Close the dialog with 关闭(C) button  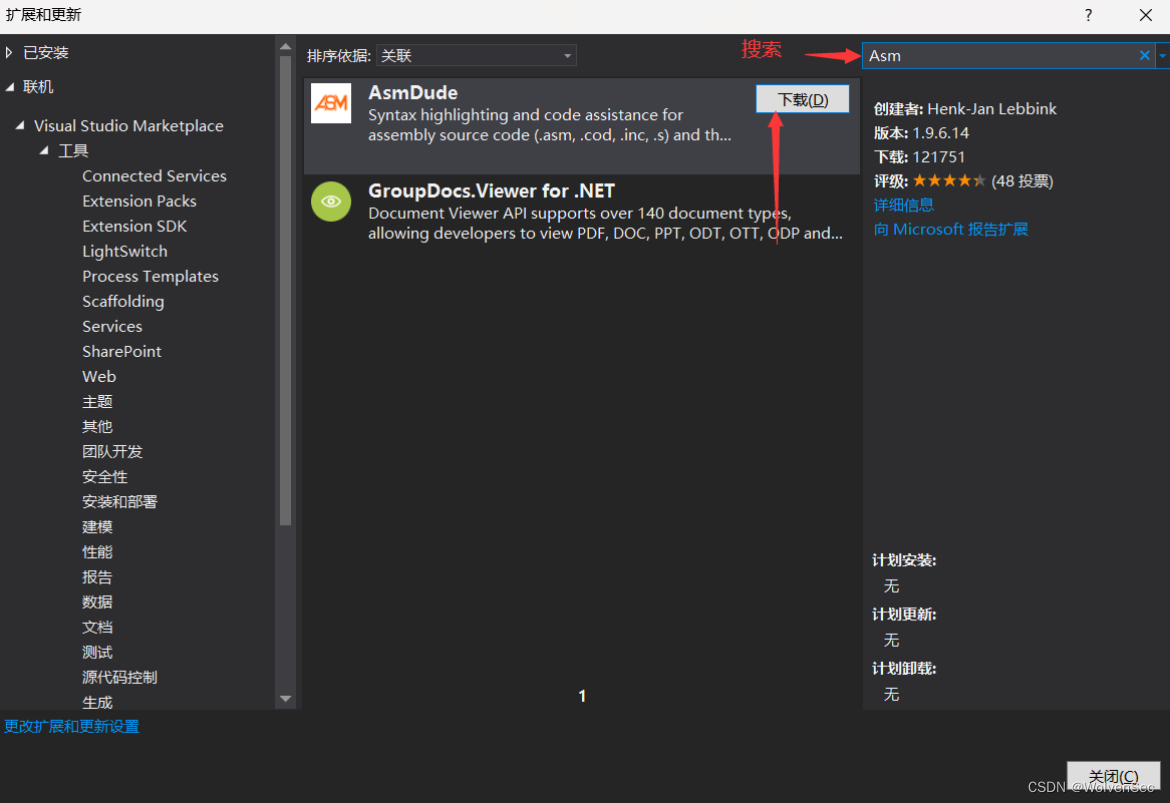(1113, 776)
